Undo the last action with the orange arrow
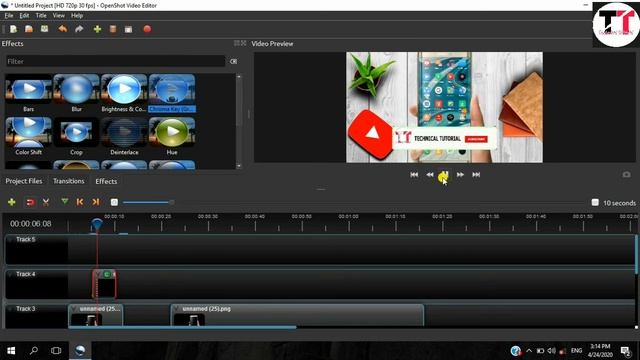 pos(62,29)
